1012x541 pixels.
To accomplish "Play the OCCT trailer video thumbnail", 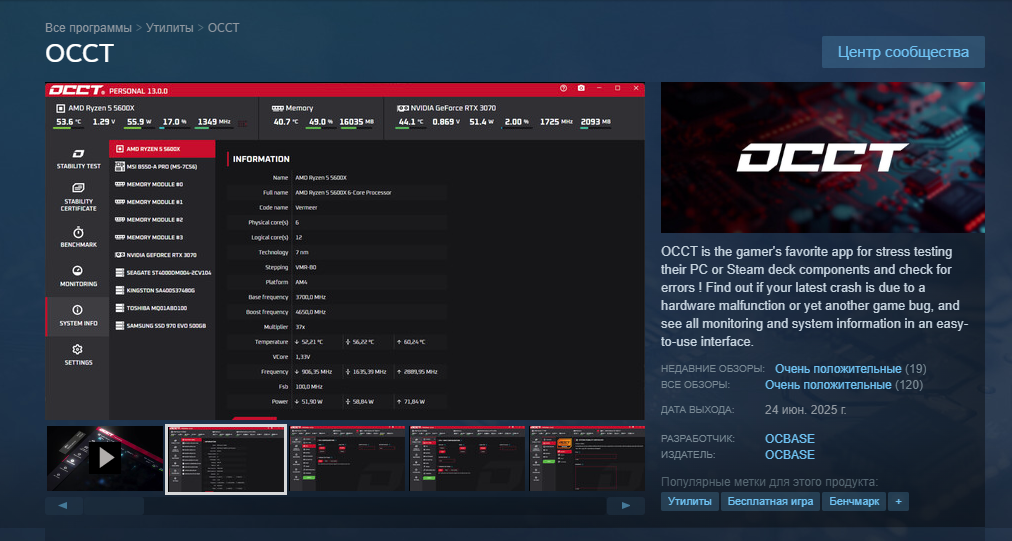I will (104, 458).
